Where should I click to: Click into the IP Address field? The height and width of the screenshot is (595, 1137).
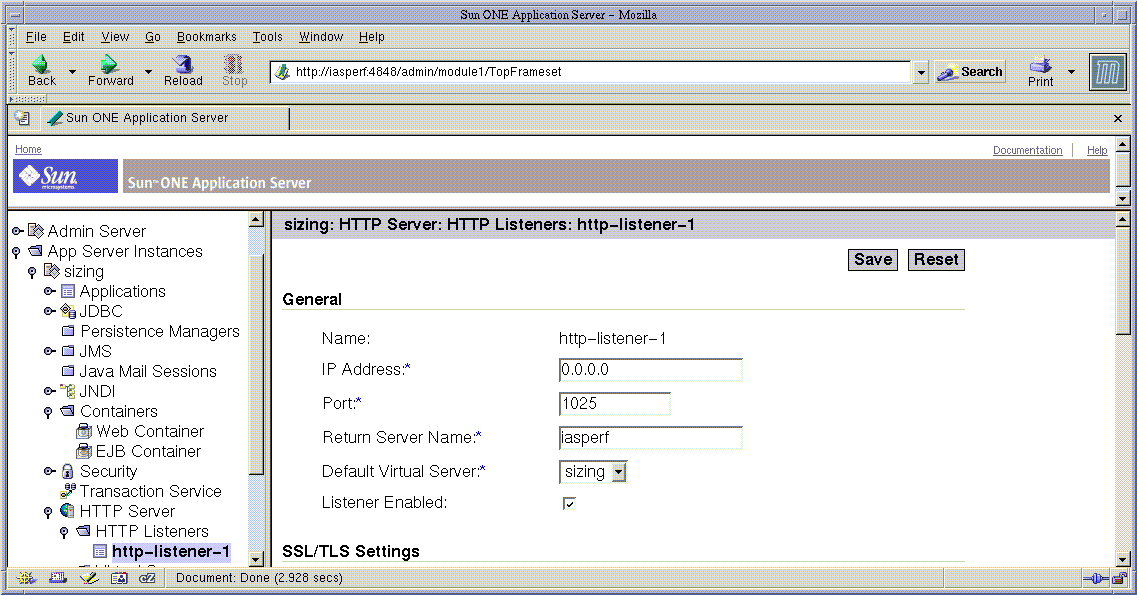[x=650, y=370]
